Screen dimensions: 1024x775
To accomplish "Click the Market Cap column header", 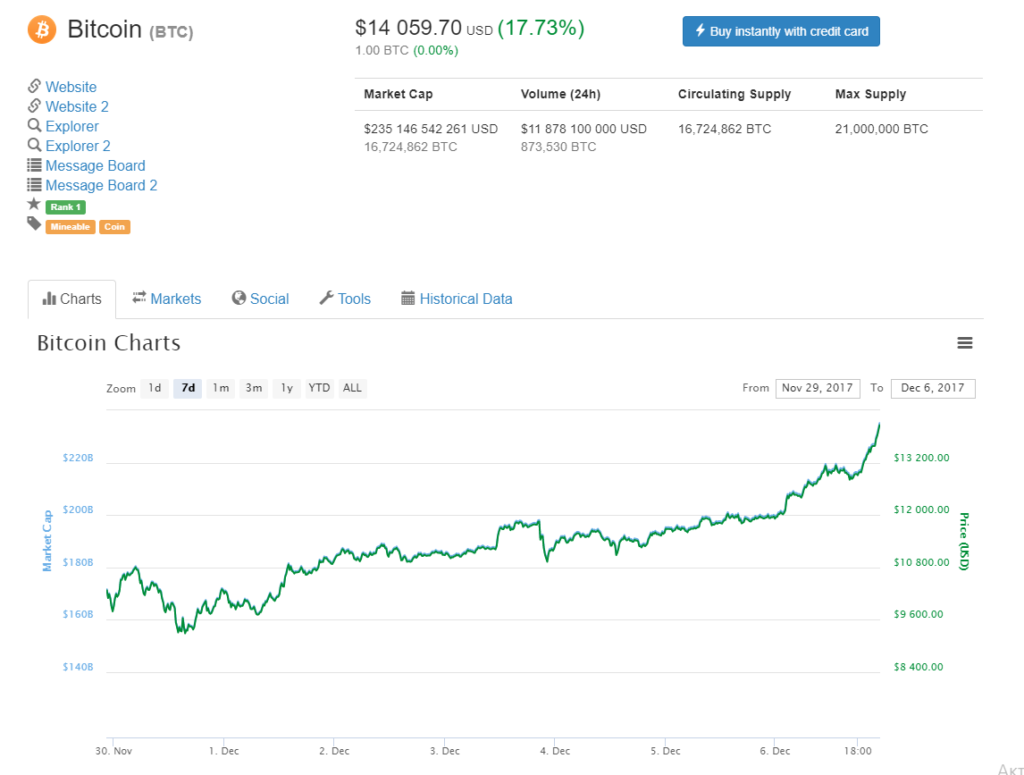I will tap(398, 94).
